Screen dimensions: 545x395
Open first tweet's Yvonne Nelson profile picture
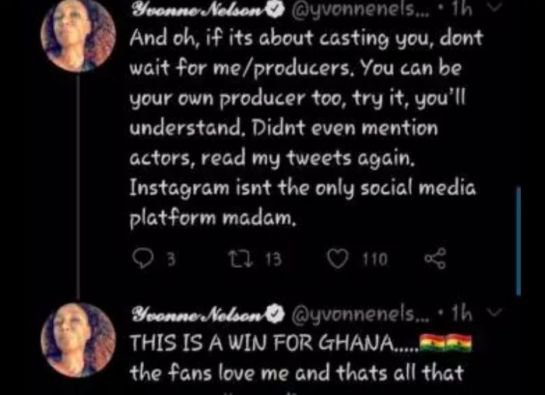pos(78,34)
